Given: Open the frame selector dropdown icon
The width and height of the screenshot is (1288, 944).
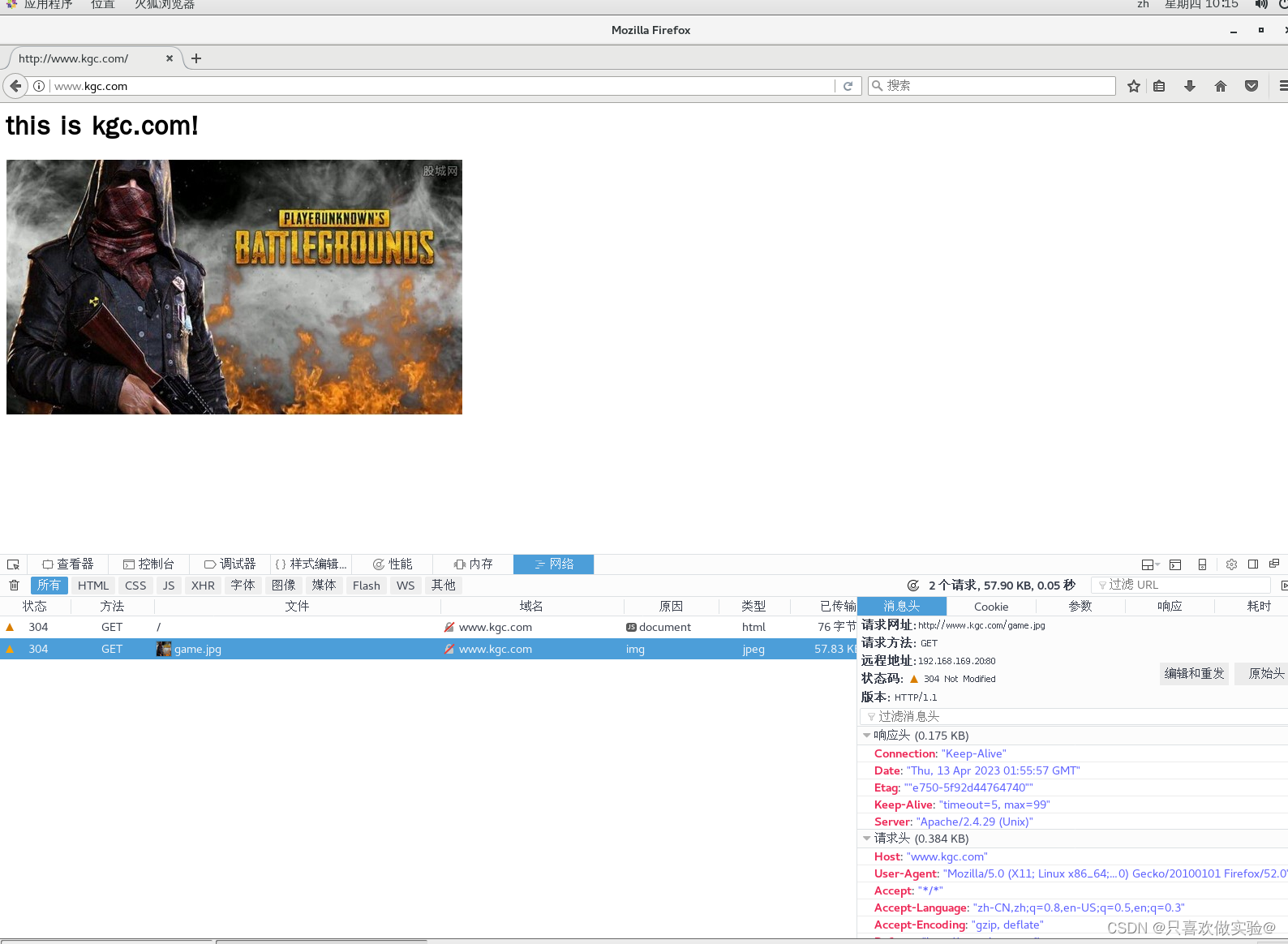Looking at the screenshot, I should 1150,564.
